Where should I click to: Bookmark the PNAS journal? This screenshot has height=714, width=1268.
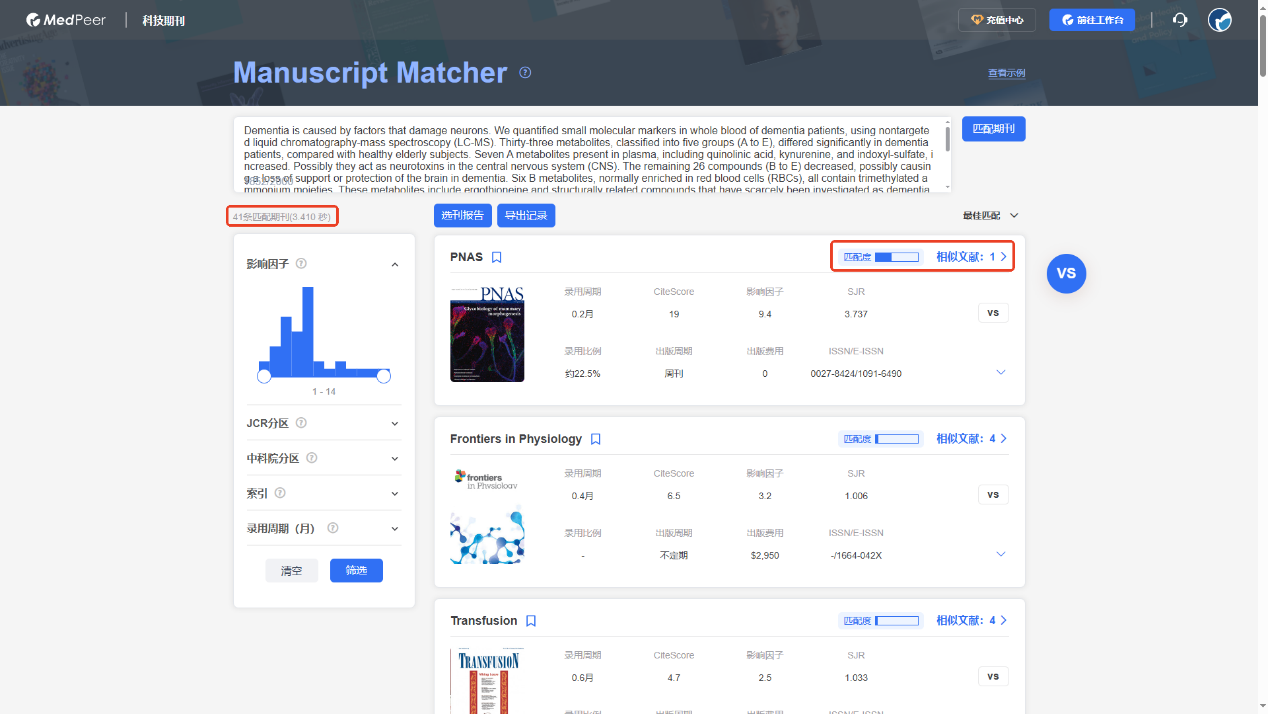pos(496,257)
